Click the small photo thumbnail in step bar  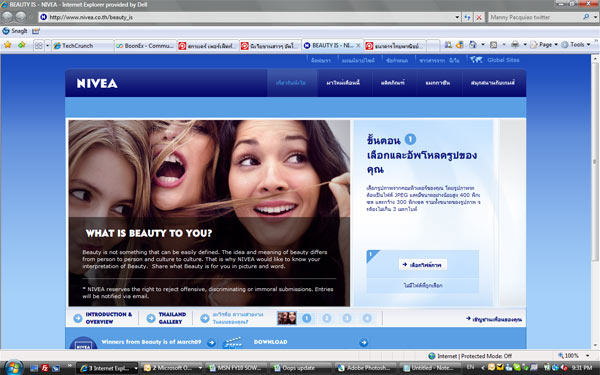point(287,318)
